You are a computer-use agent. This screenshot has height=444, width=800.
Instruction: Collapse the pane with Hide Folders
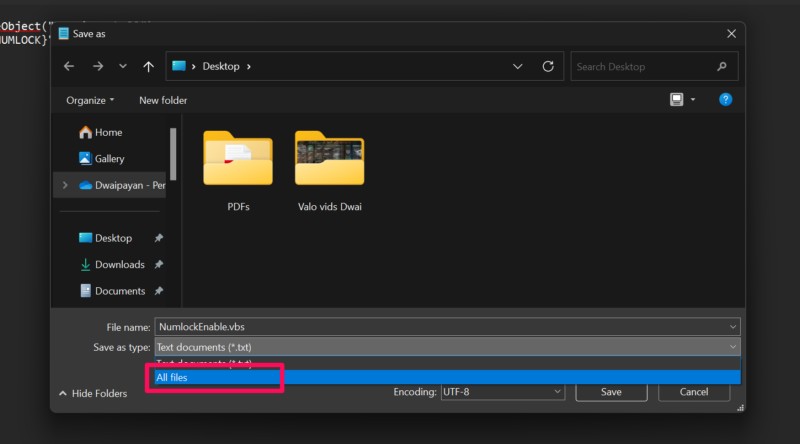tap(93, 393)
